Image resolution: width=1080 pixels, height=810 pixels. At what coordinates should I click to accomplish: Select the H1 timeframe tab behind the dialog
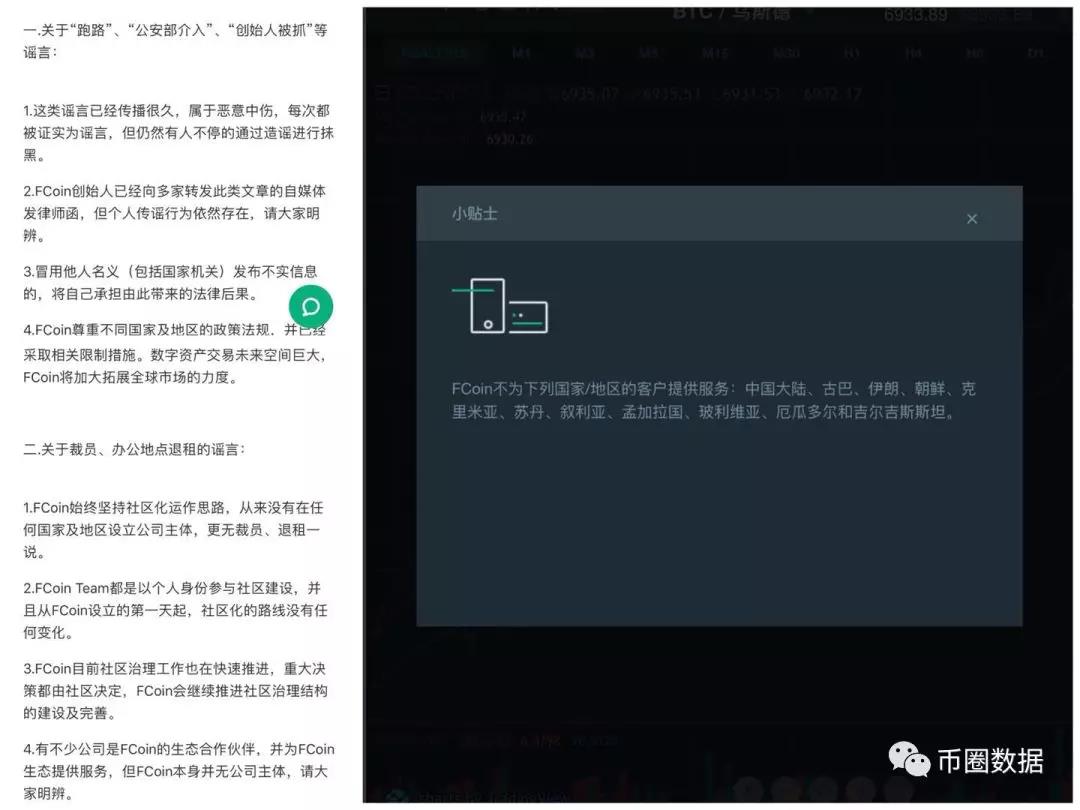[x=851, y=53]
